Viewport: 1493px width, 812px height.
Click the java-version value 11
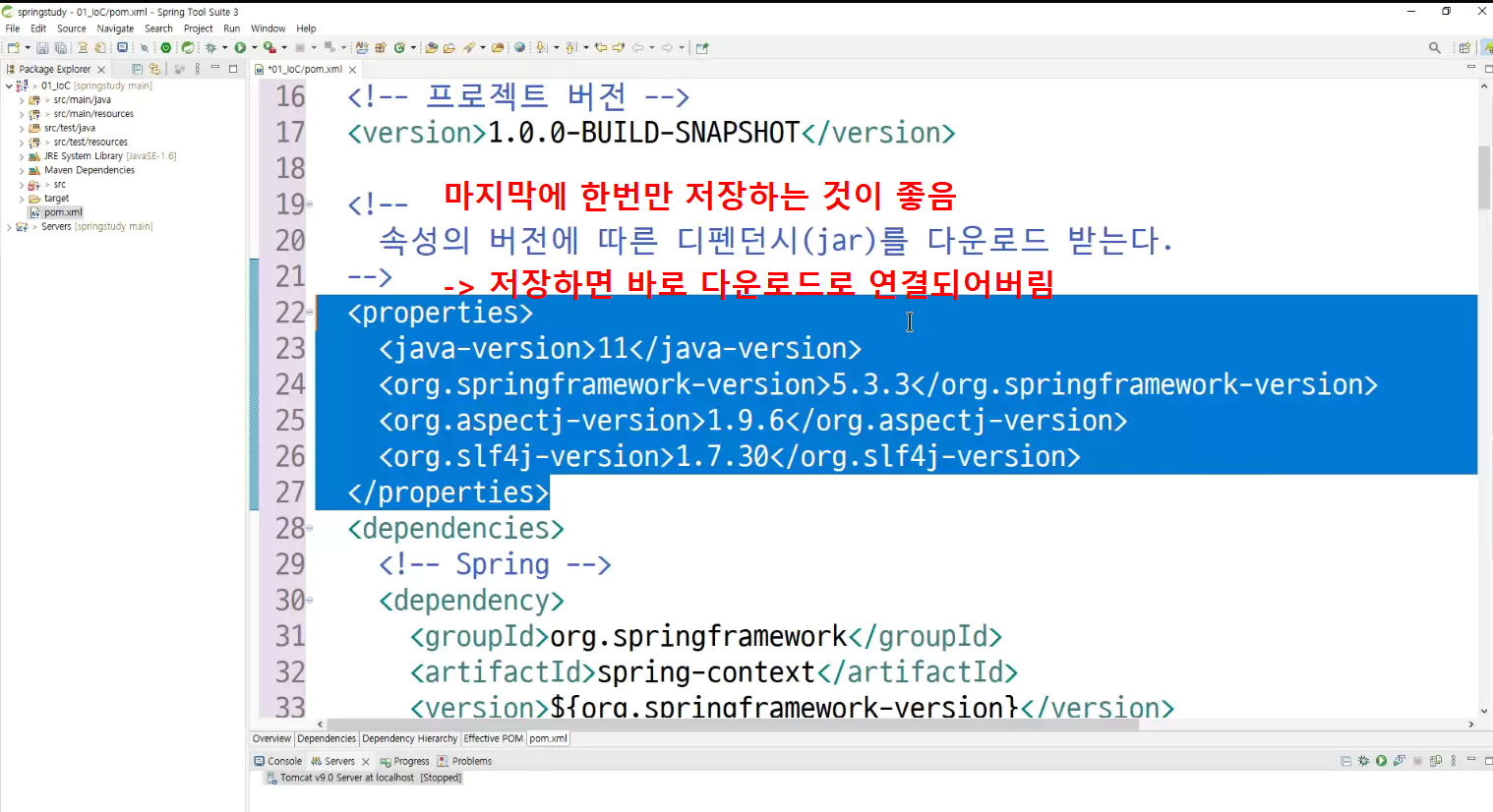click(x=613, y=349)
